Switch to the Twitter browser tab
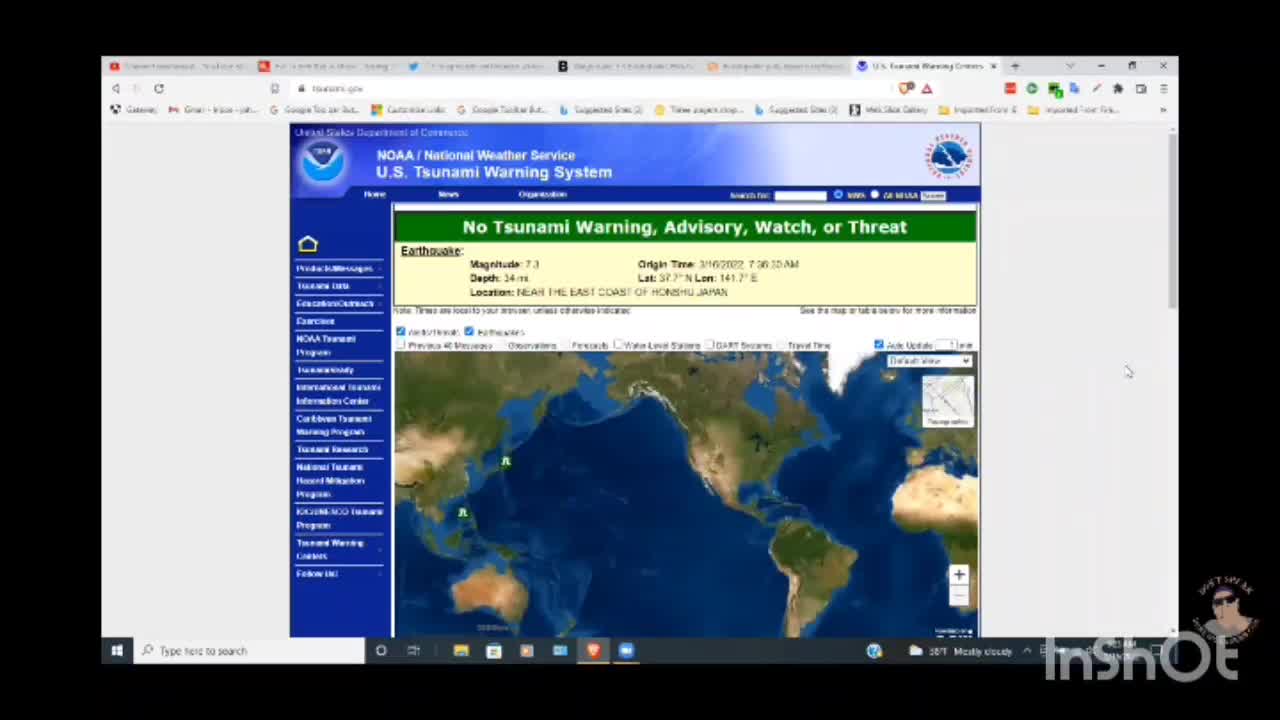This screenshot has height=720, width=1280. click(475, 66)
